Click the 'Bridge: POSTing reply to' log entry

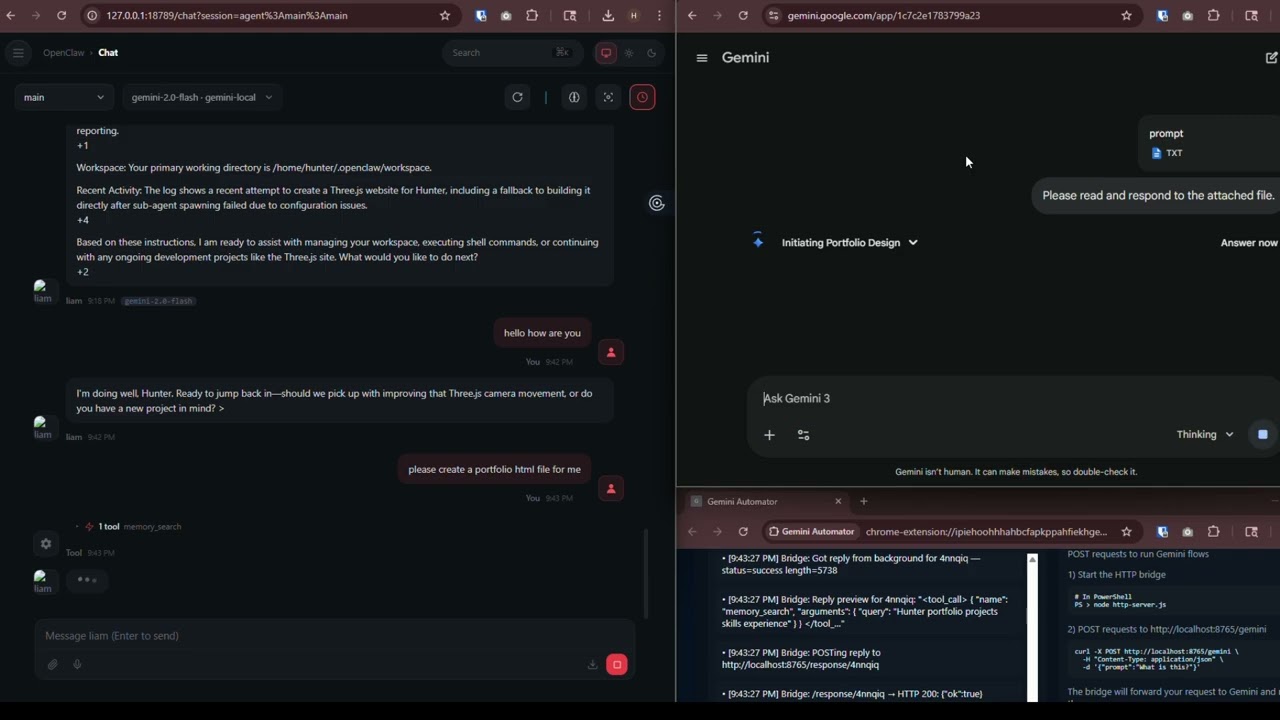coord(867,659)
